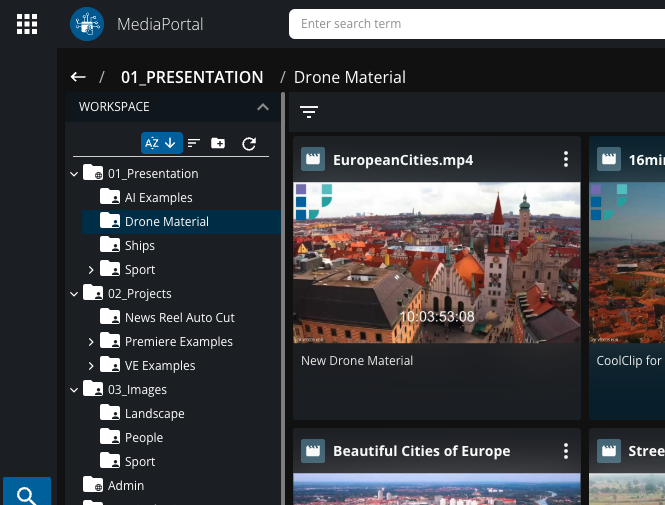Click the 01_PRESENTATION breadcrumb link

pos(192,77)
